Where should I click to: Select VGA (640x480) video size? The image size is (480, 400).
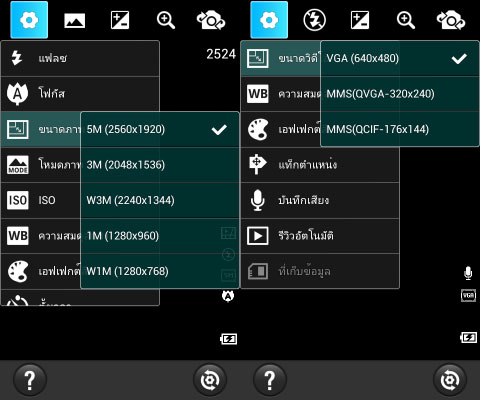tap(400, 58)
